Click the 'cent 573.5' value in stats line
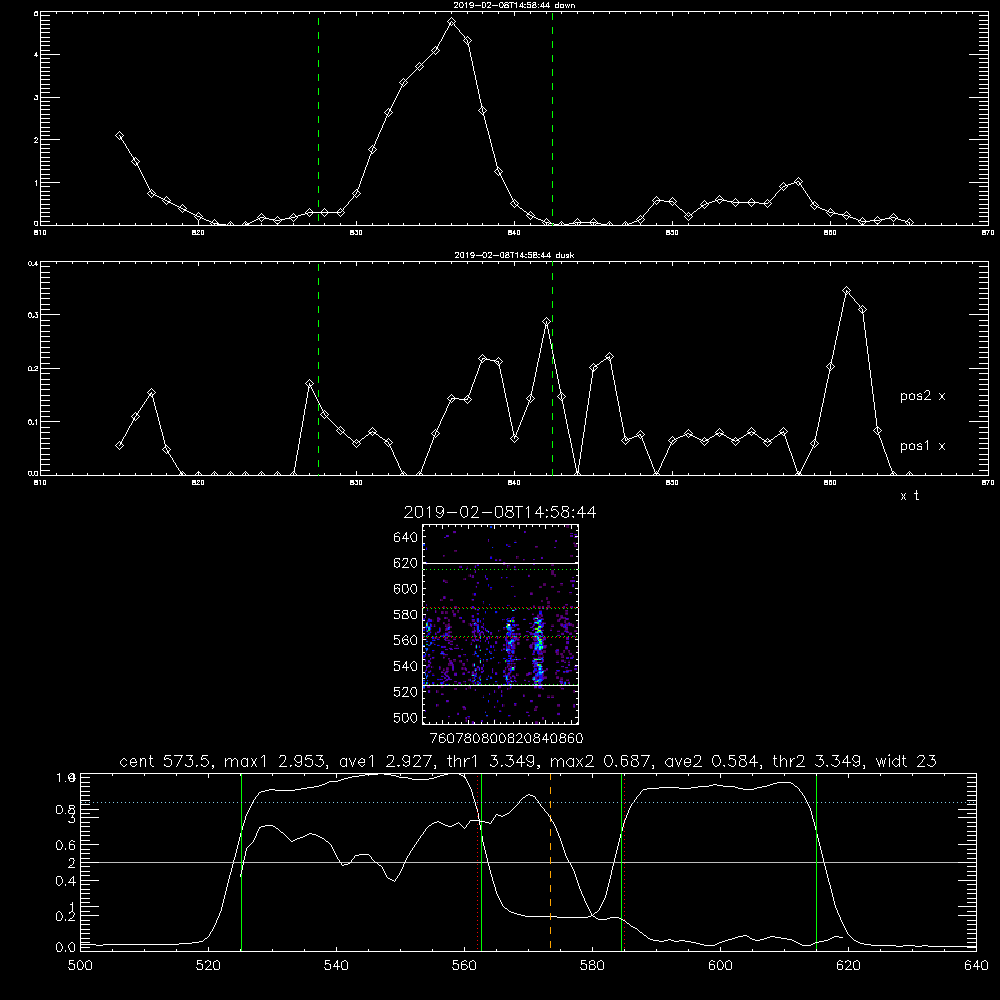The image size is (1000, 1000). tap(166, 761)
